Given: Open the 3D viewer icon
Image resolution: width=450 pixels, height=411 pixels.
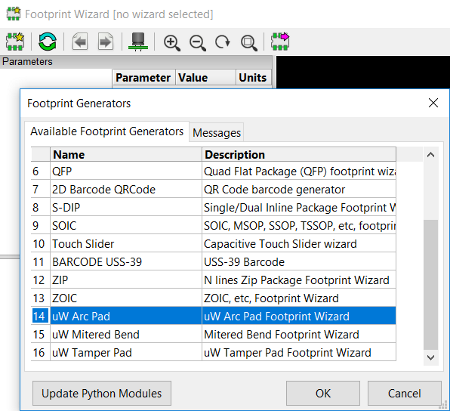Looking at the screenshot, I should 138,42.
